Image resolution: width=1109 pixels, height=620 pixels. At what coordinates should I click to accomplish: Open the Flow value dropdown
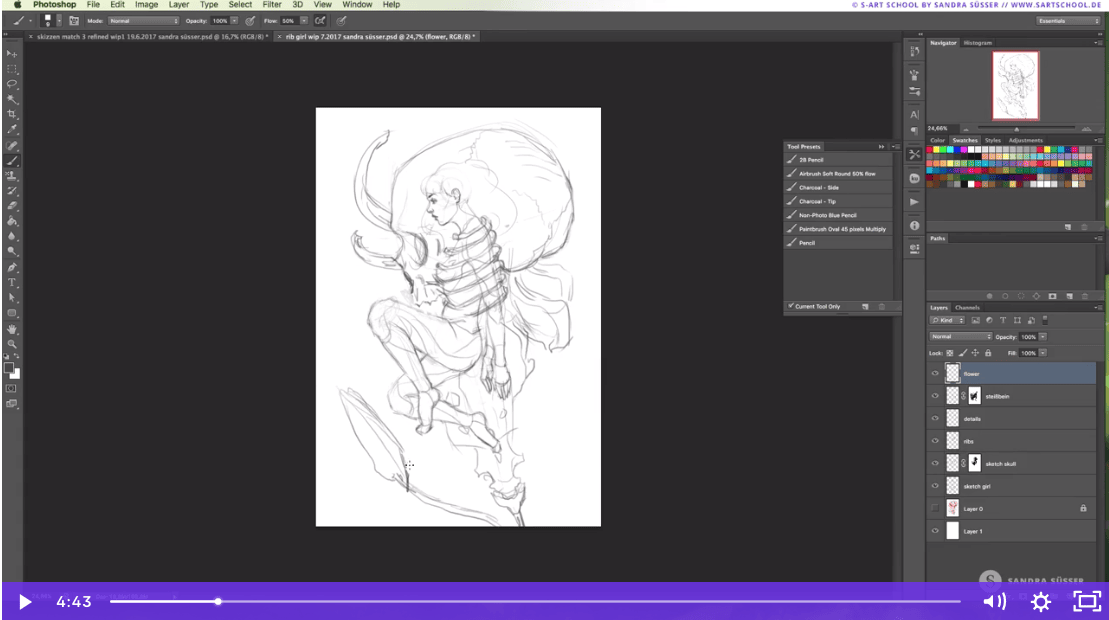pyautogui.click(x=303, y=21)
